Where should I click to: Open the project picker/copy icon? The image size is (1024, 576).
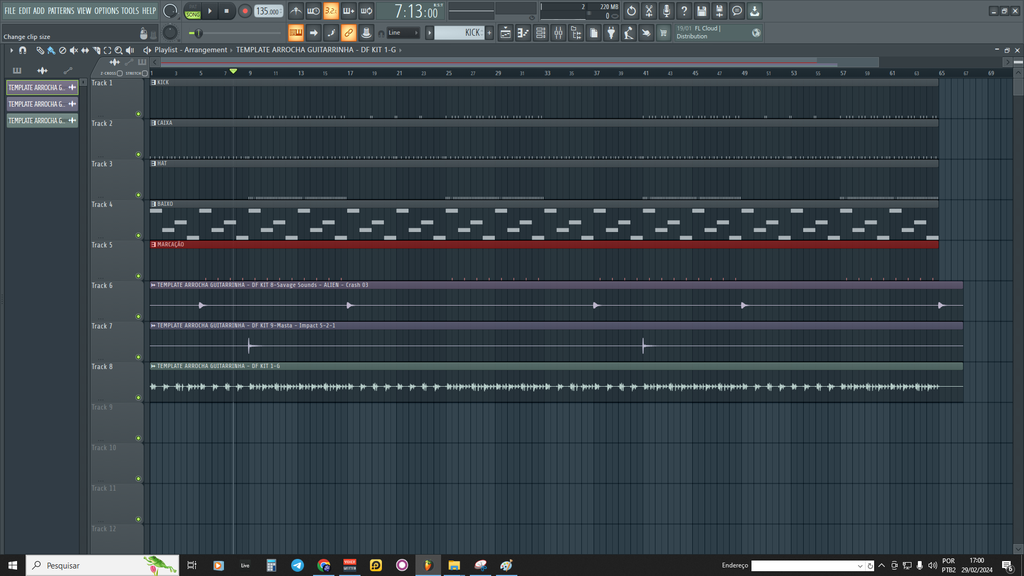coord(594,33)
